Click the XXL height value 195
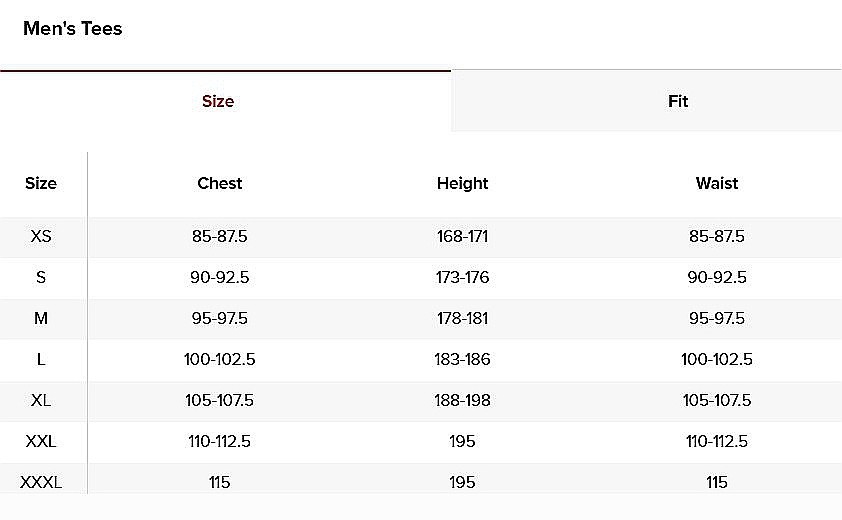The image size is (842, 520). coord(462,441)
